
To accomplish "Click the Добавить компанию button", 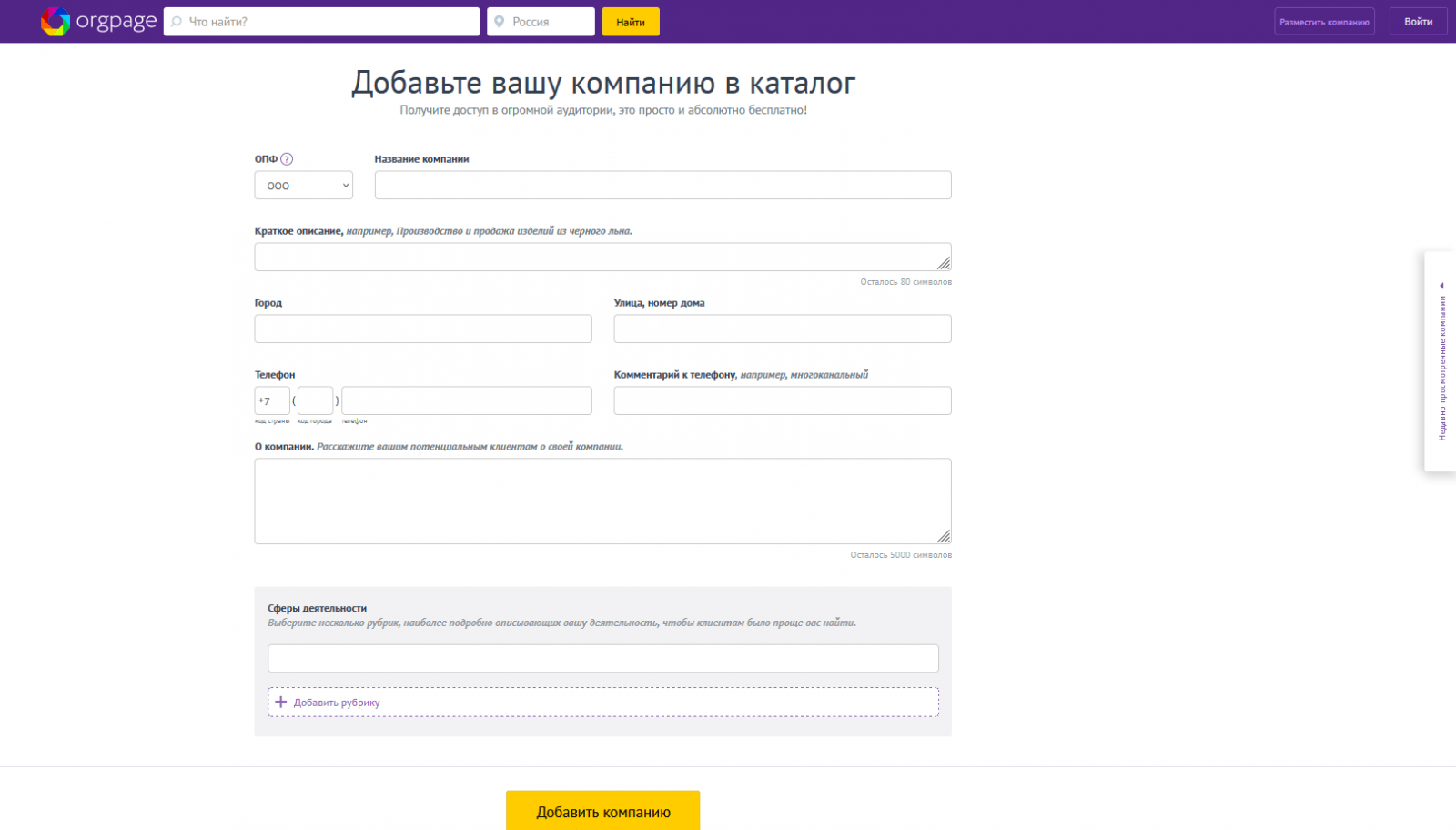I will tap(602, 811).
